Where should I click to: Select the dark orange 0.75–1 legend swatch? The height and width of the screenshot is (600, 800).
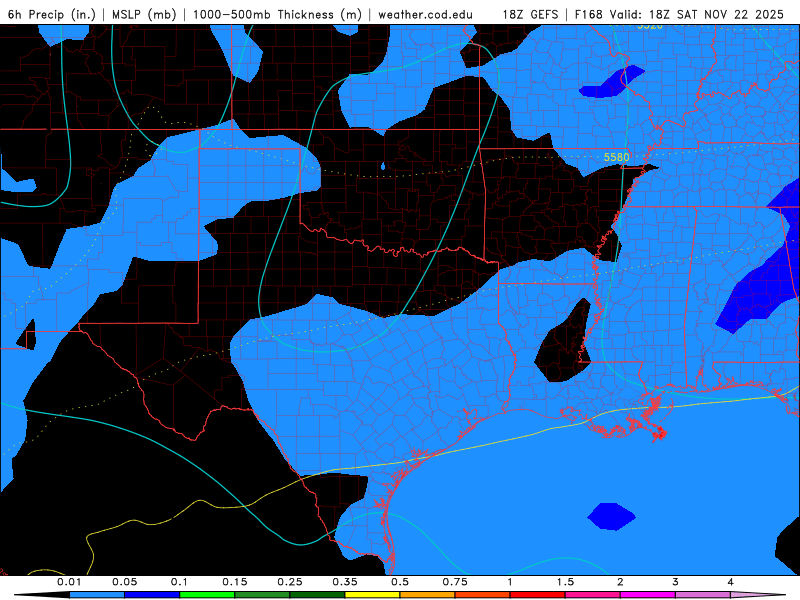[483, 595]
